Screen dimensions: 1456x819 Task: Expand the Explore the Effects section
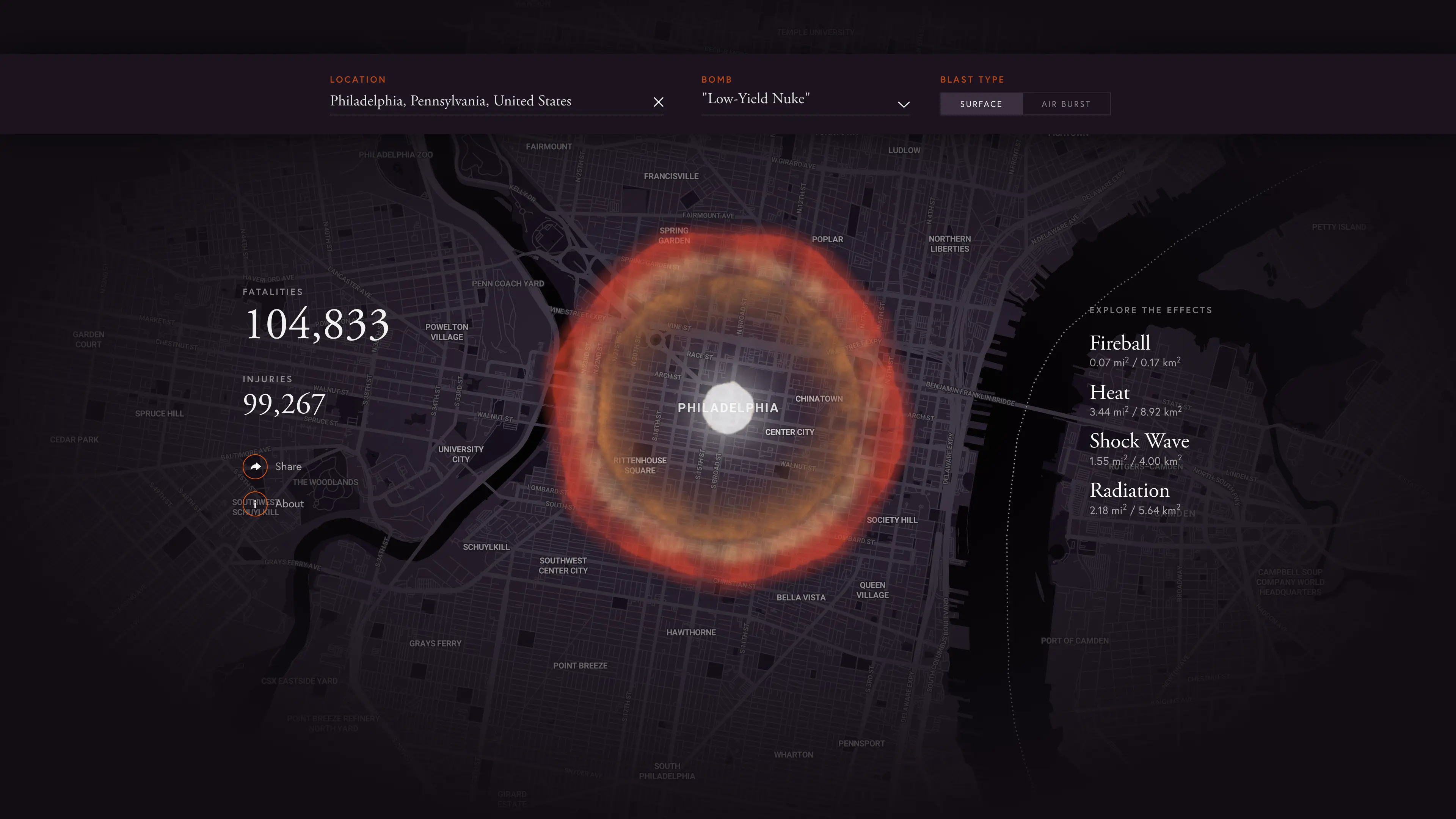(x=1151, y=310)
